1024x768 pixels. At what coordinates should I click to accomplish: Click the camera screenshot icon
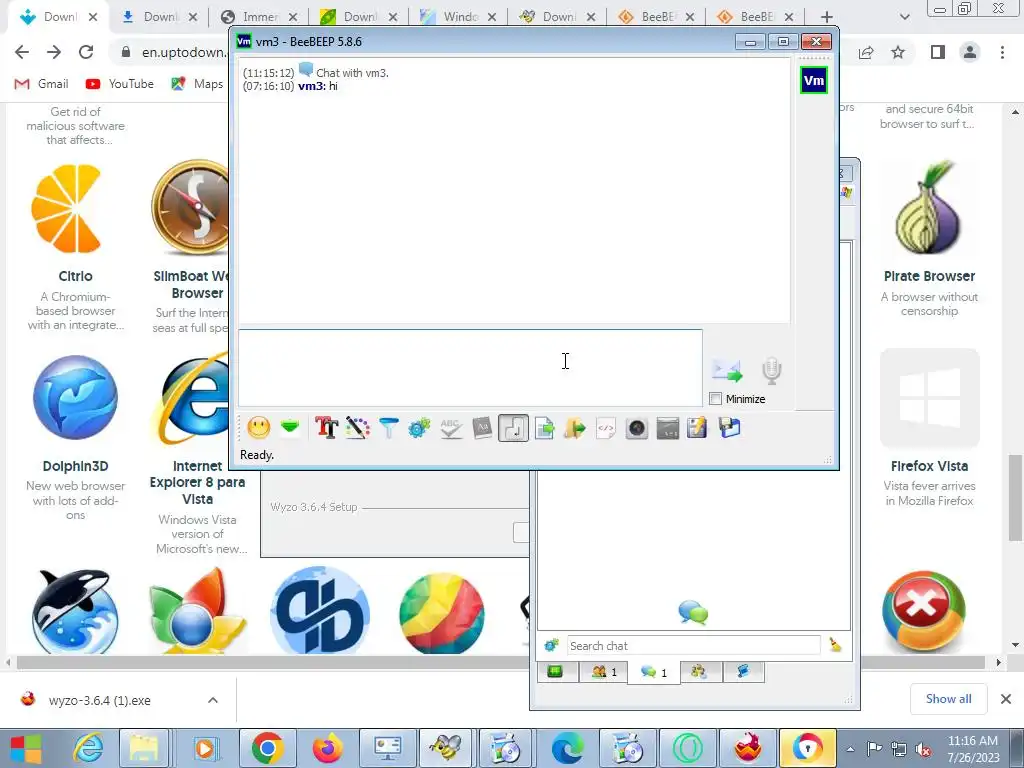click(637, 428)
